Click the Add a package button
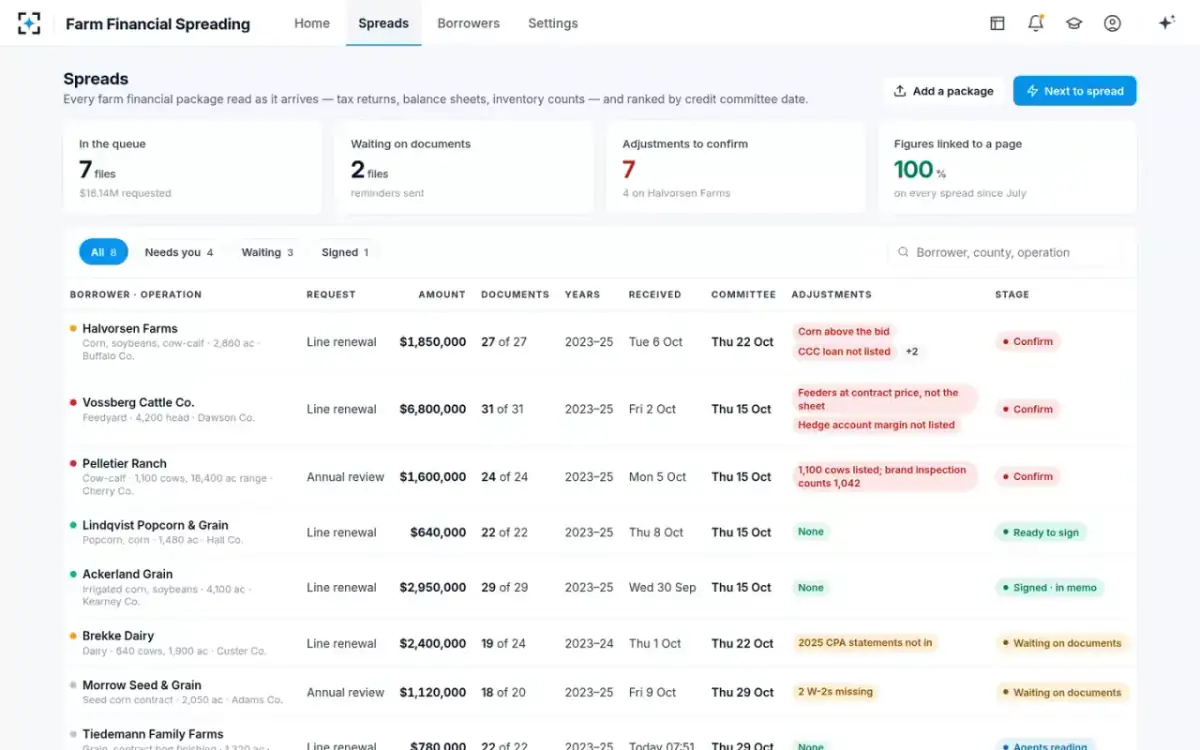This screenshot has height=750, width=1200. click(x=944, y=91)
